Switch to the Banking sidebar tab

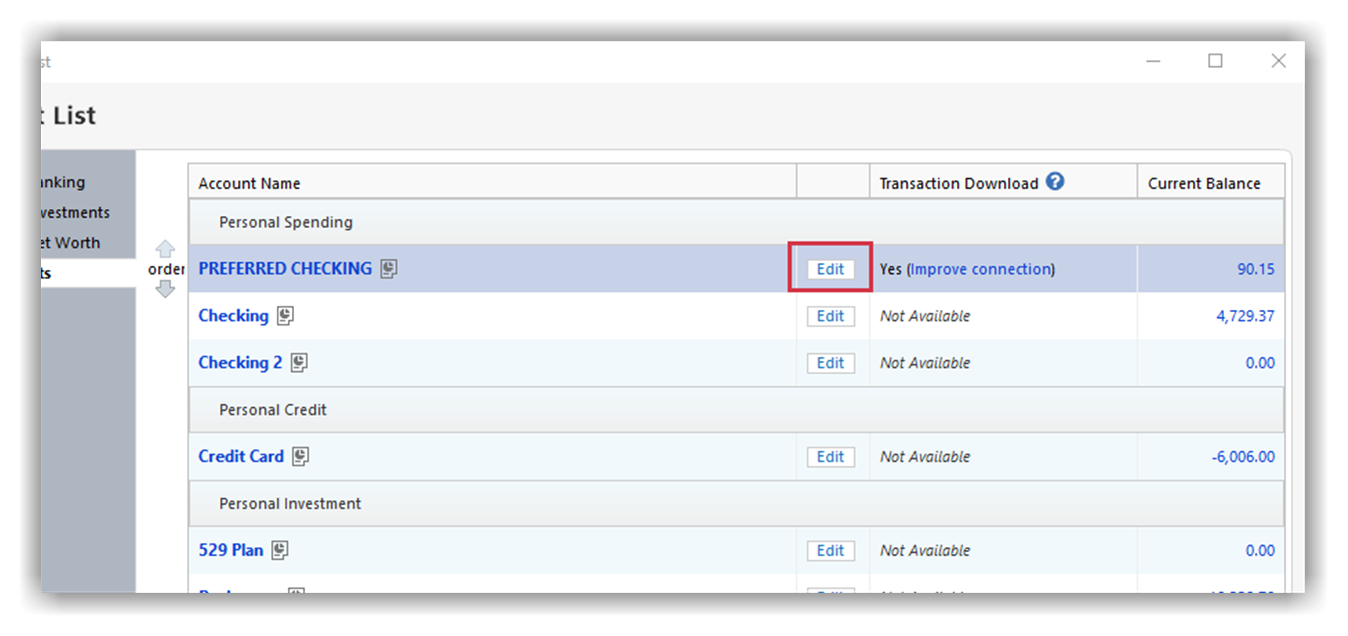point(63,182)
